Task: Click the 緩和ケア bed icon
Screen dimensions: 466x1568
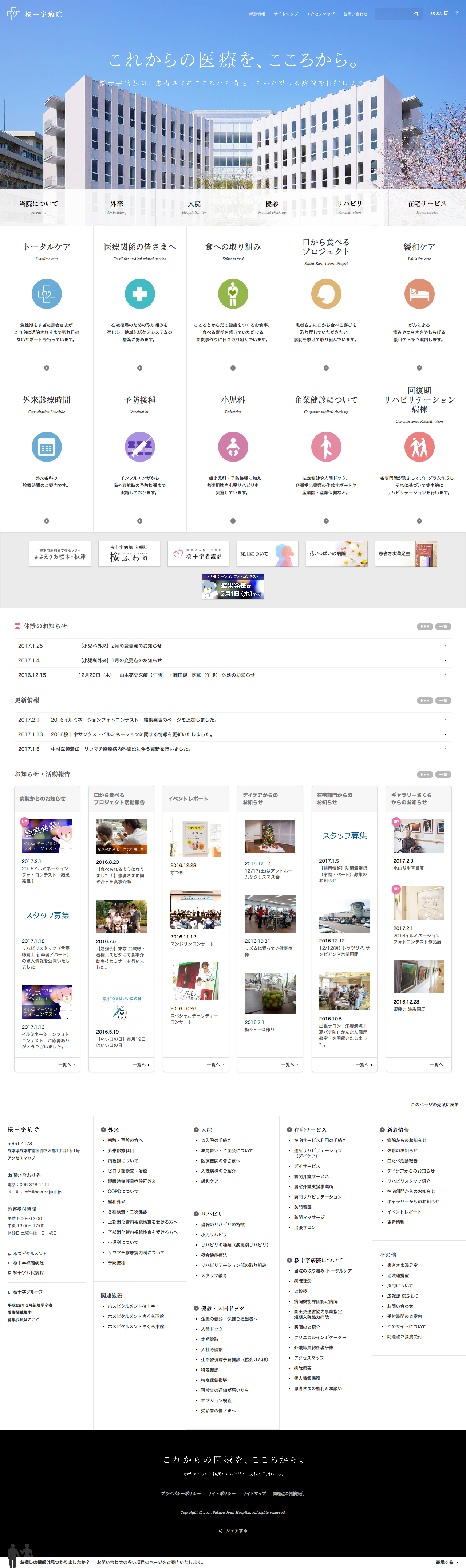Action: [419, 294]
